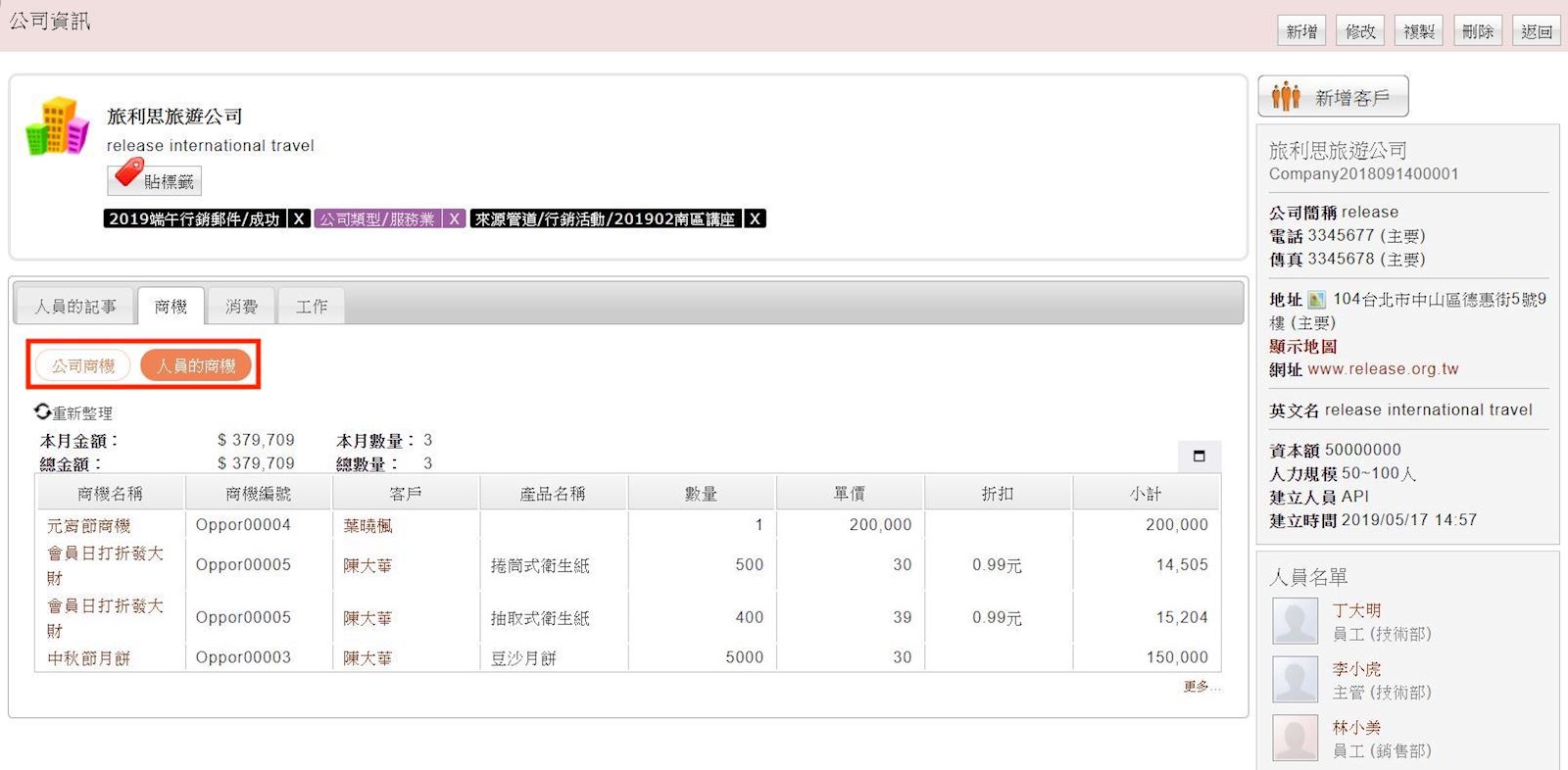Switch to 消費 tab

[241, 307]
